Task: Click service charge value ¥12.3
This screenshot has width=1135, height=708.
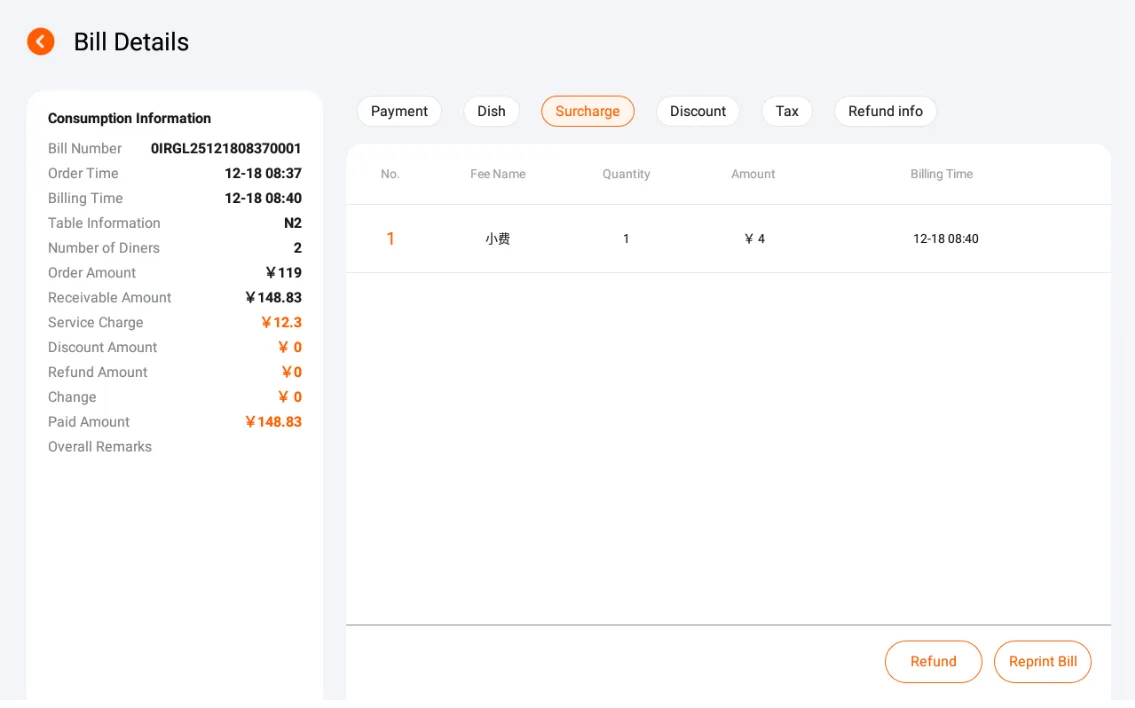Action: pyautogui.click(x=282, y=322)
